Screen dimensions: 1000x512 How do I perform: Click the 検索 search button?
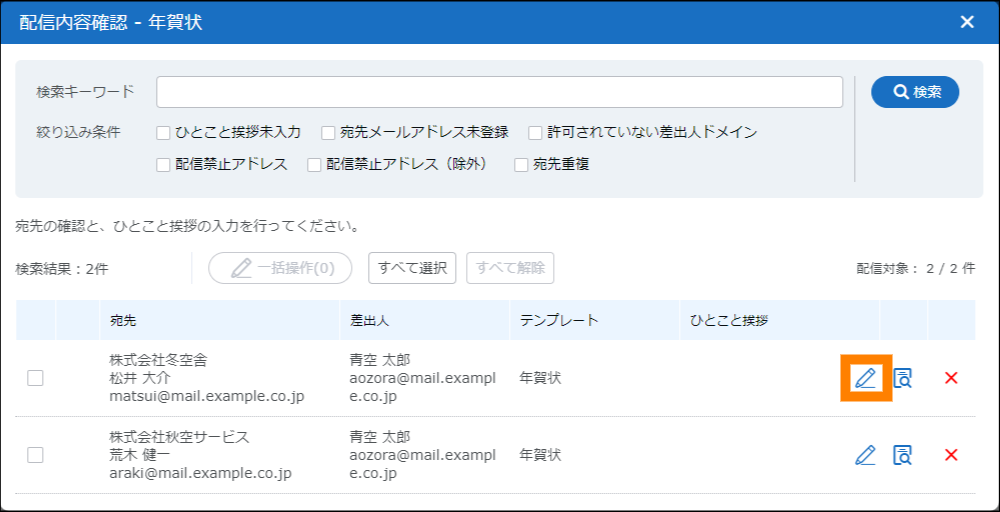[x=915, y=92]
